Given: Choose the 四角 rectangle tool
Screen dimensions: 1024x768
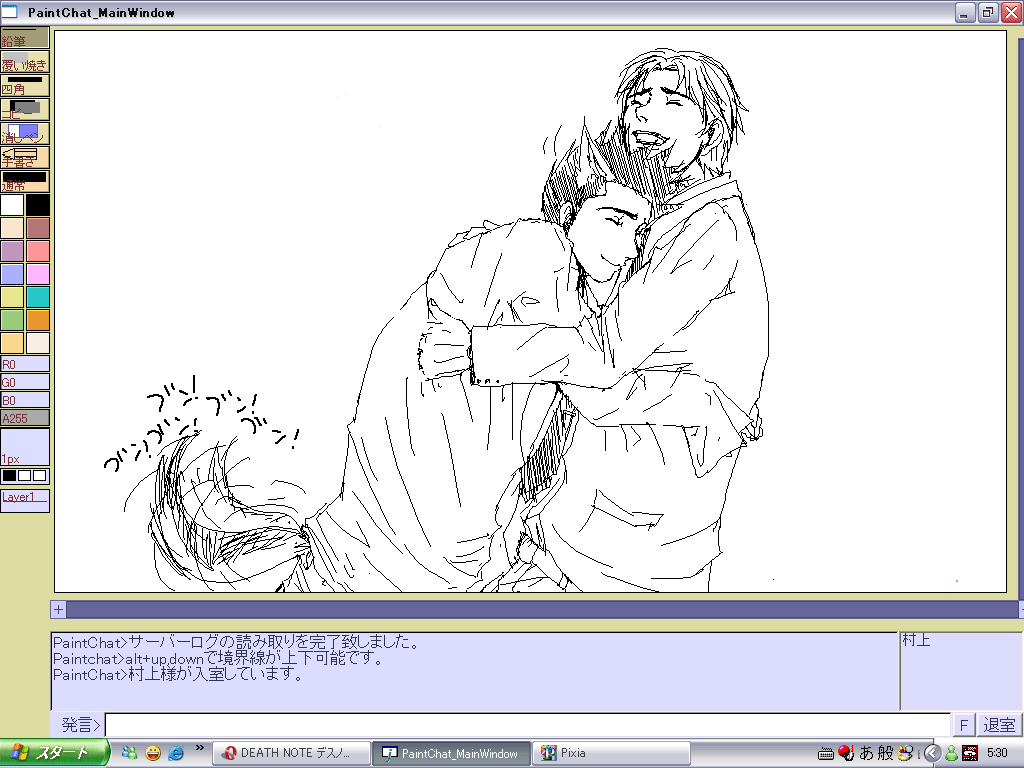Looking at the screenshot, I should pos(25,86).
